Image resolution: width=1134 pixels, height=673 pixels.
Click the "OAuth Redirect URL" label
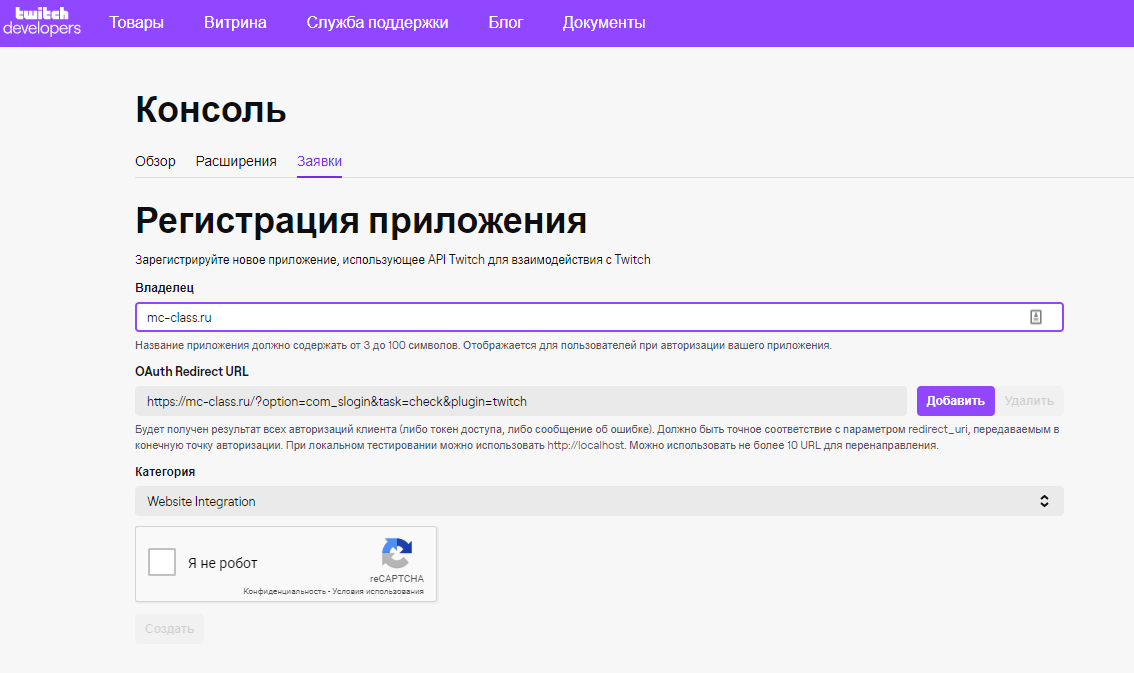(192, 372)
